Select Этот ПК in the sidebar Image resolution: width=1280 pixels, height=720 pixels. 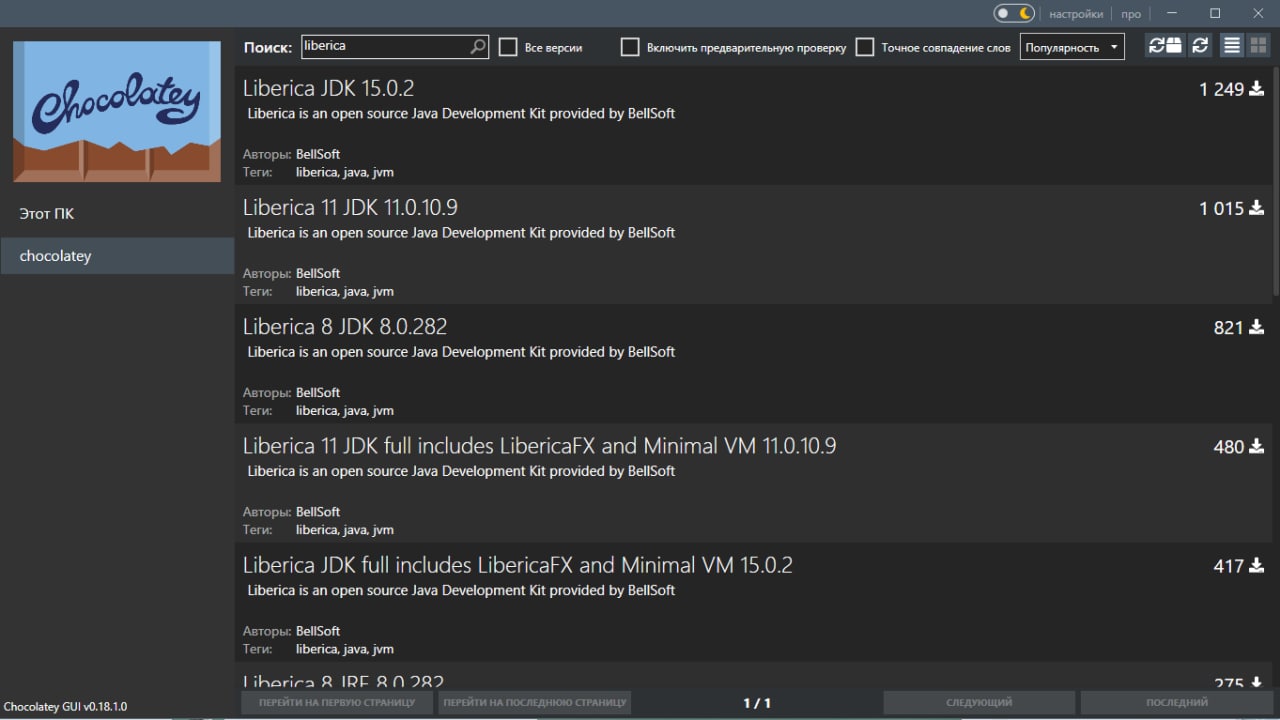click(x=117, y=214)
